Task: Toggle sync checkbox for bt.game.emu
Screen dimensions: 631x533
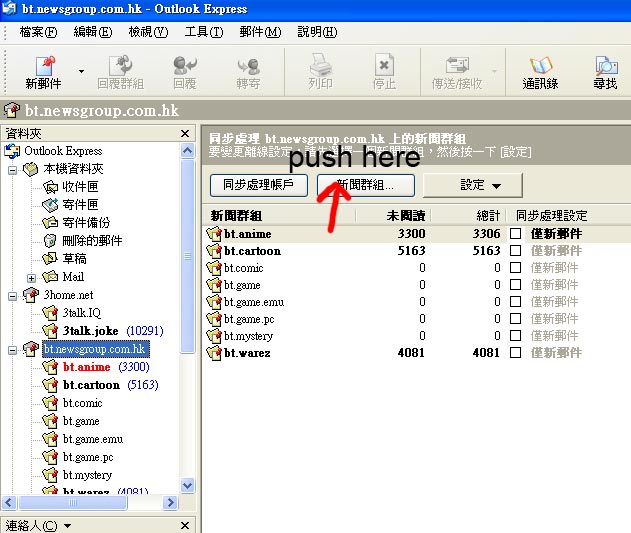Action: tap(516, 302)
